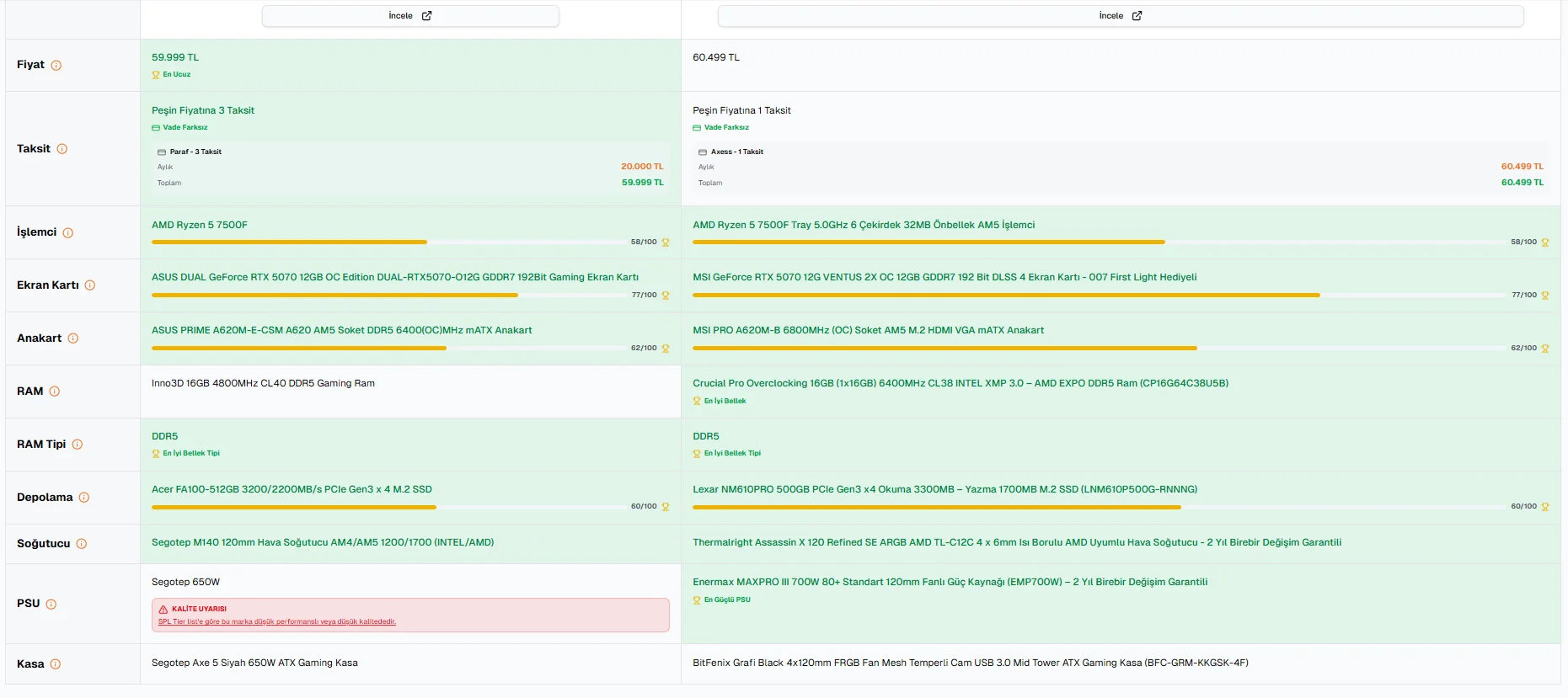Image resolution: width=1568 pixels, height=698 pixels.
Task: Open İncele for the 60.499 TL build
Action: [1121, 16]
